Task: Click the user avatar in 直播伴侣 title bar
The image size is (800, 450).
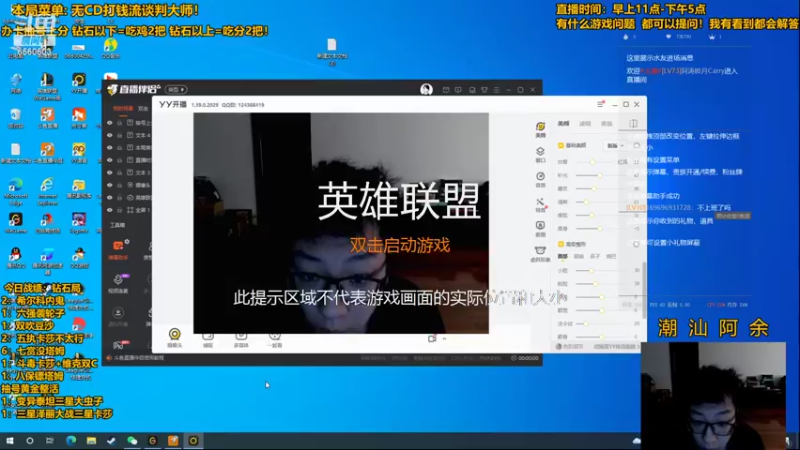Action: 427,89
